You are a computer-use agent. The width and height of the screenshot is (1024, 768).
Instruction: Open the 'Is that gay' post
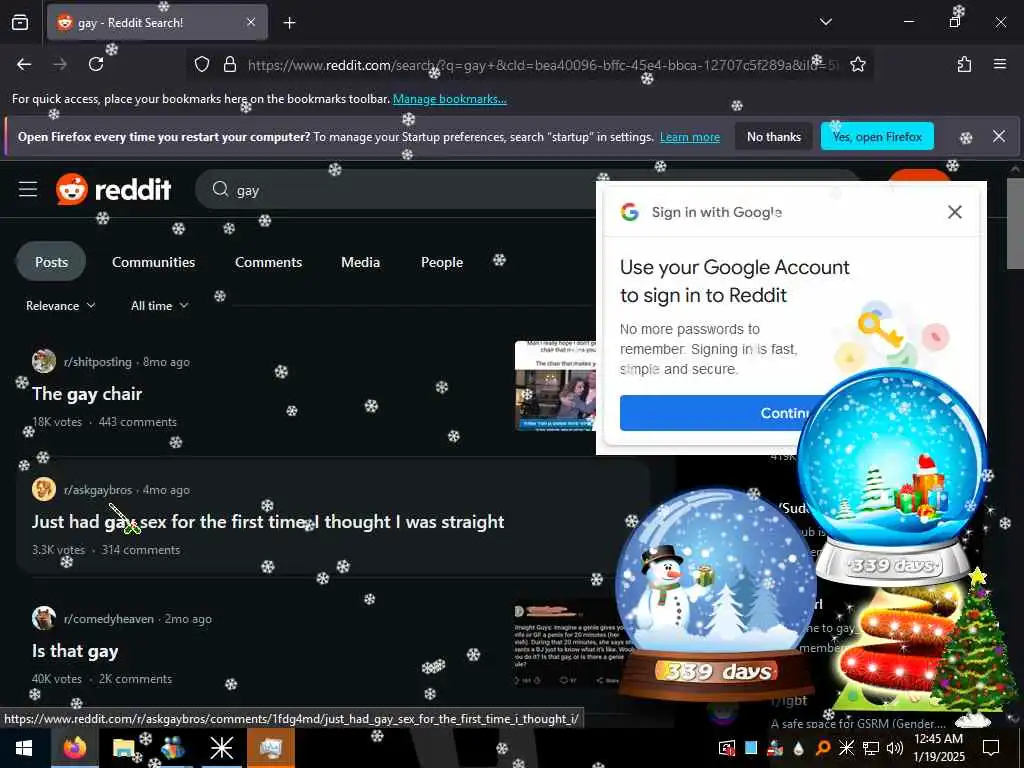[75, 651]
